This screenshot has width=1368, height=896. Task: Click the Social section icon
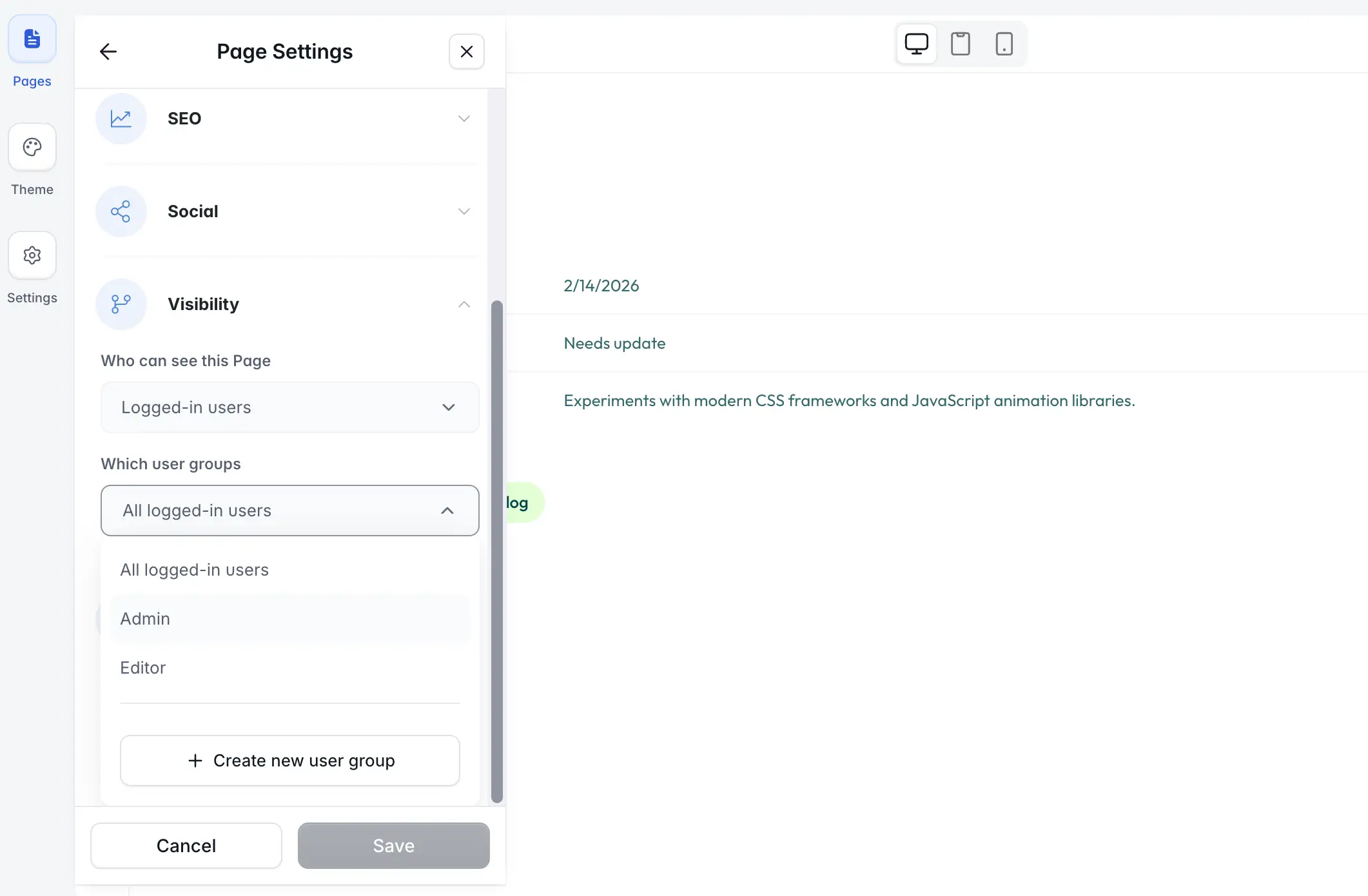[x=121, y=211]
